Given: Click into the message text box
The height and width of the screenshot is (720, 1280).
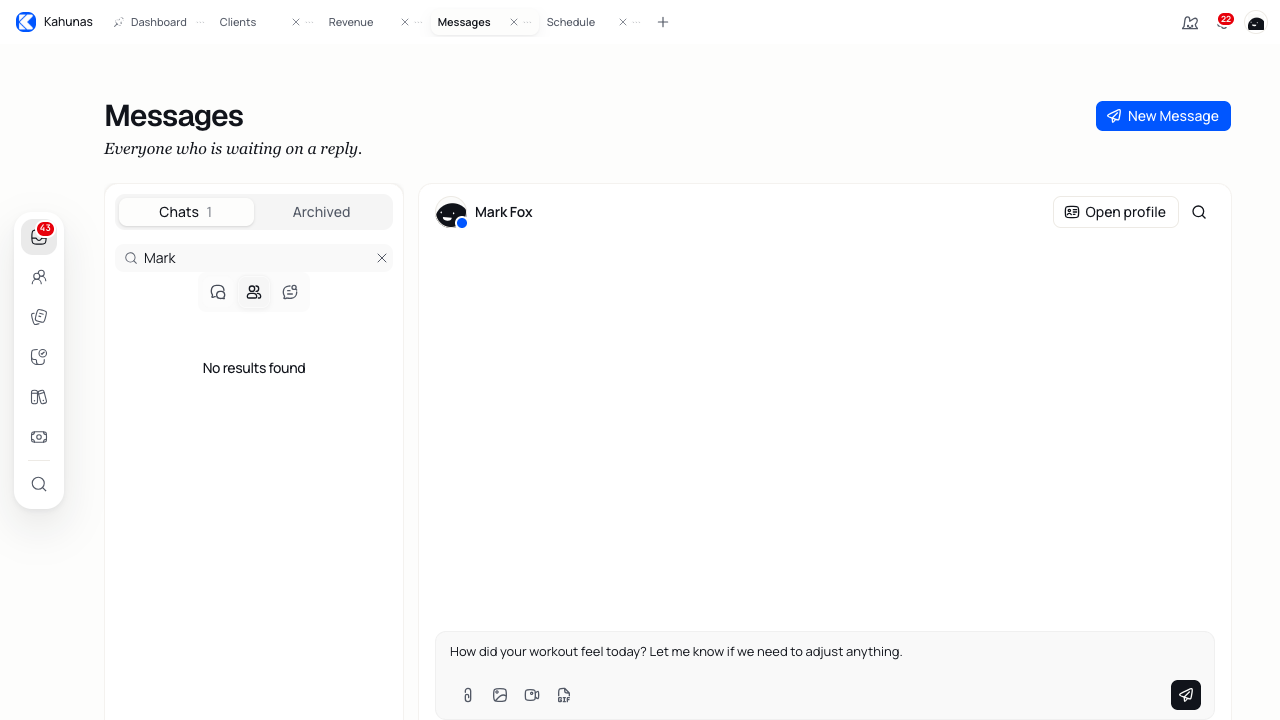Looking at the screenshot, I should pos(825,652).
